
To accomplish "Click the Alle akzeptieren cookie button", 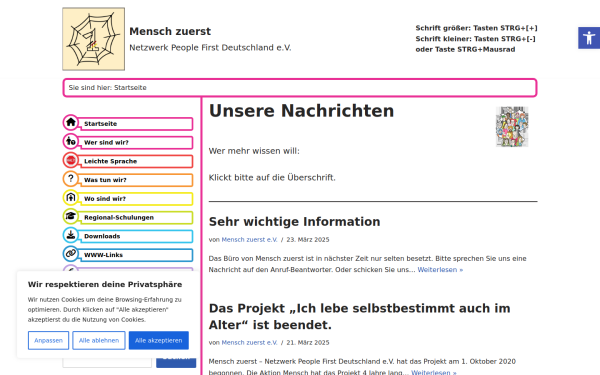I will tap(158, 341).
